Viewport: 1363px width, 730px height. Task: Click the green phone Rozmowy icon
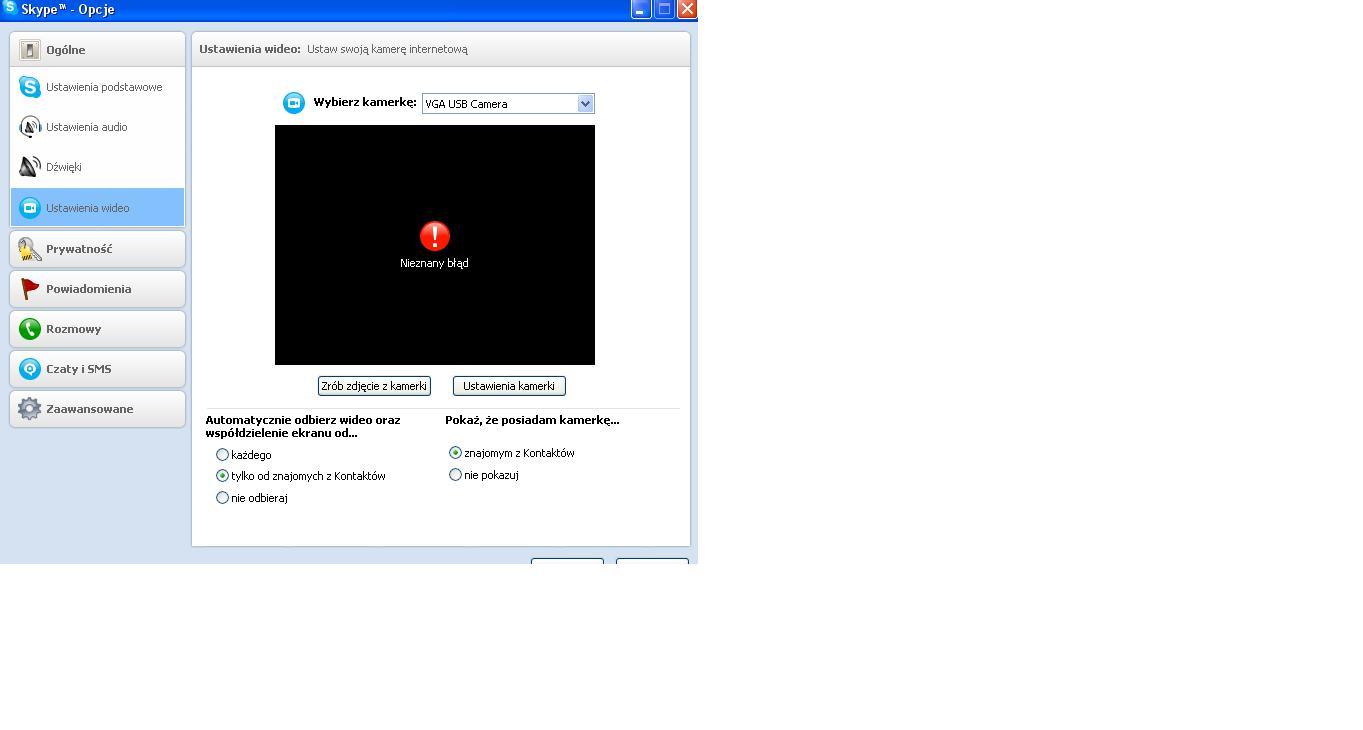tap(30, 329)
